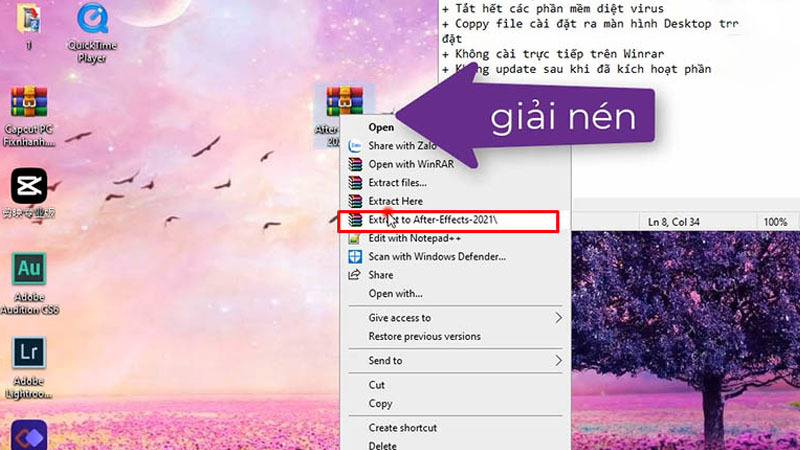Choose Open with... entry

(395, 293)
